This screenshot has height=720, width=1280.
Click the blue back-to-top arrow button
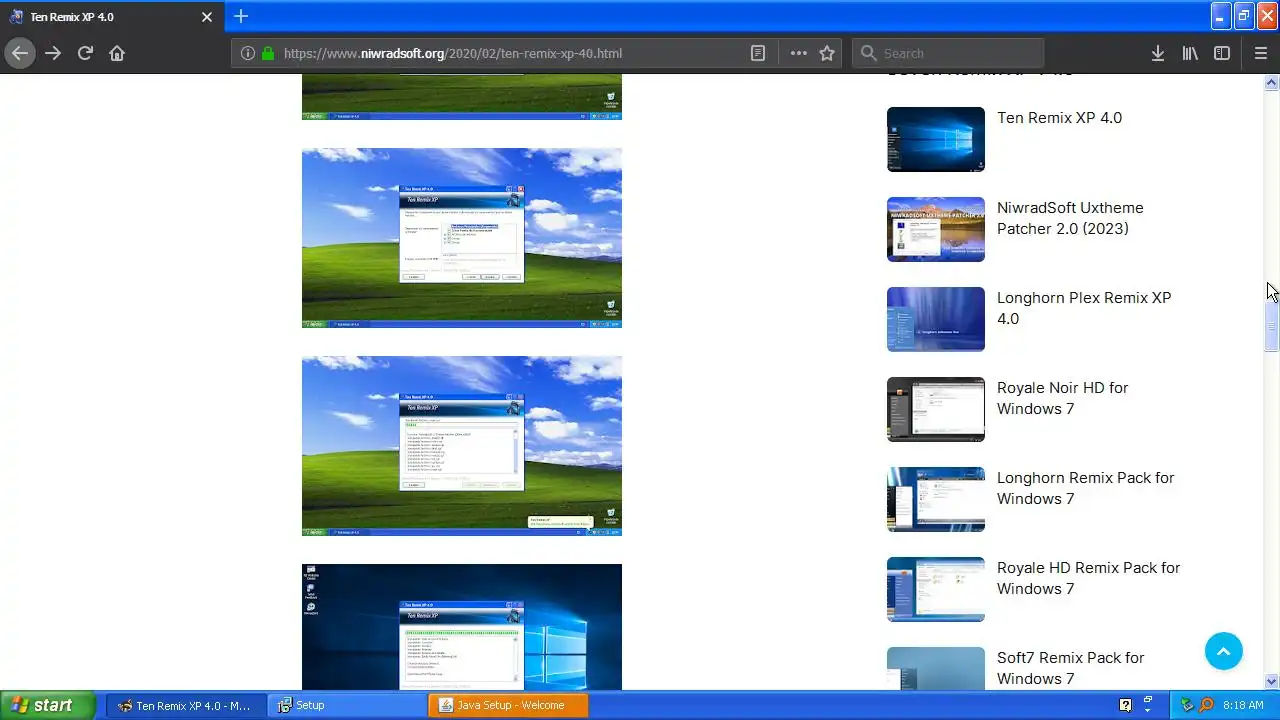pyautogui.click(x=1224, y=651)
